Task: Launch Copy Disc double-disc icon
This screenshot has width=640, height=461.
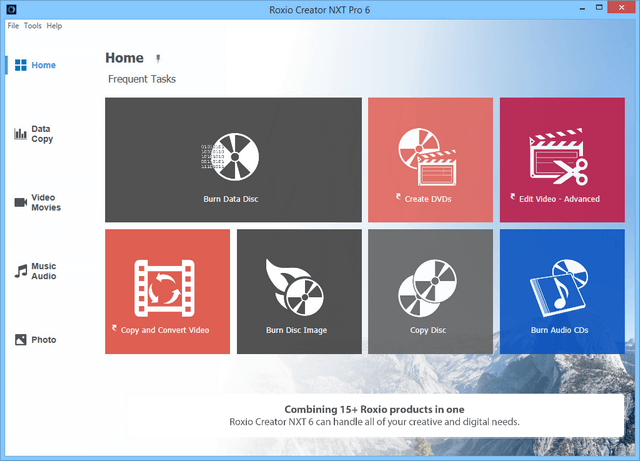Action: (427, 288)
